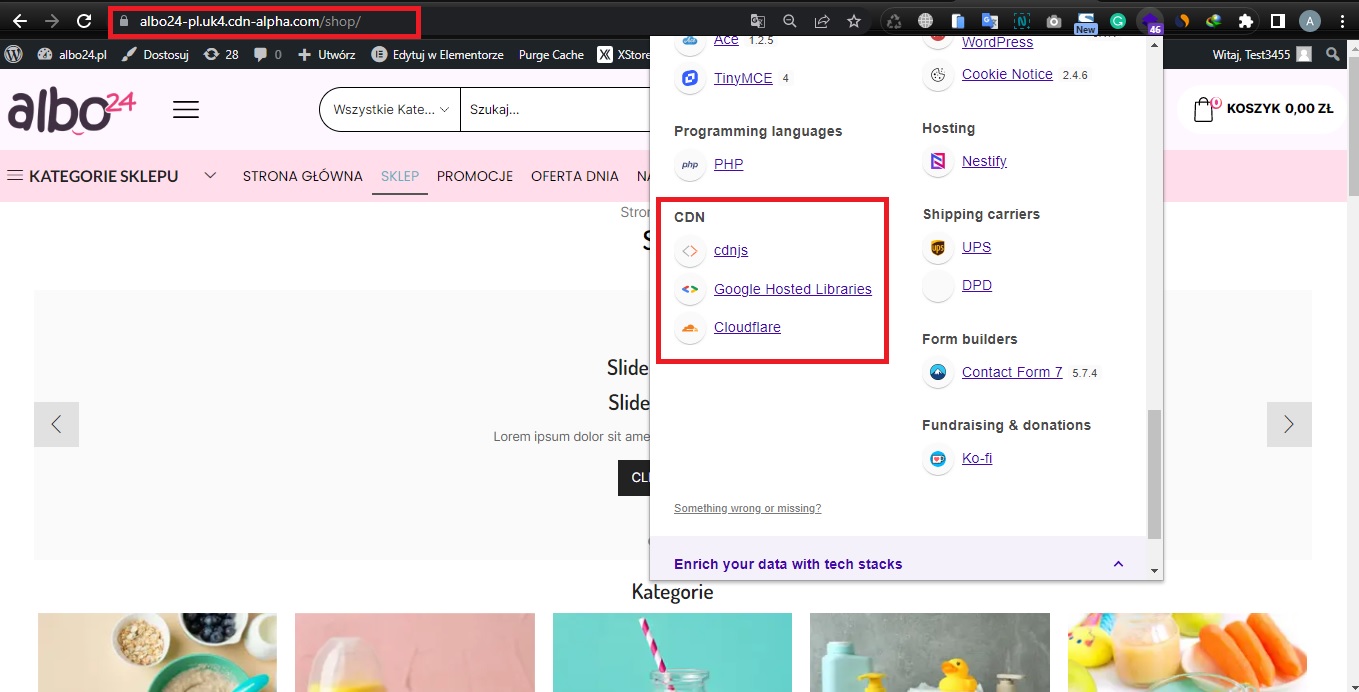Open Promocje page
The height and width of the screenshot is (692, 1359).
click(x=475, y=176)
